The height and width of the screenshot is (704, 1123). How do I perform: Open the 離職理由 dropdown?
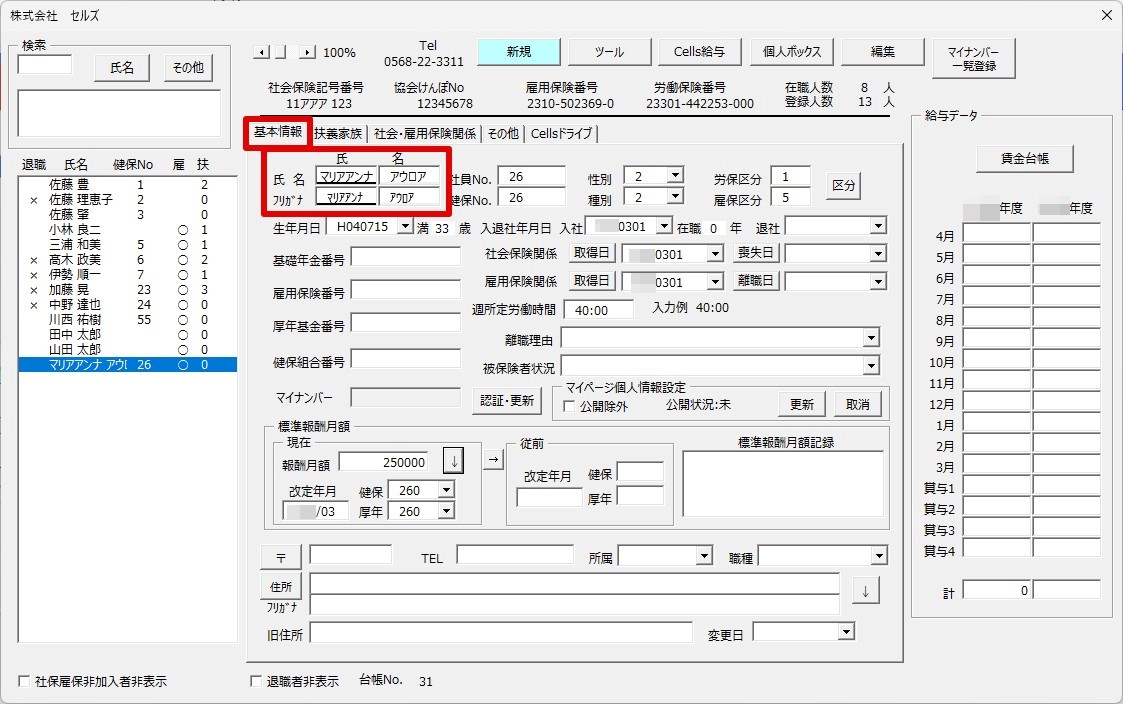click(871, 338)
